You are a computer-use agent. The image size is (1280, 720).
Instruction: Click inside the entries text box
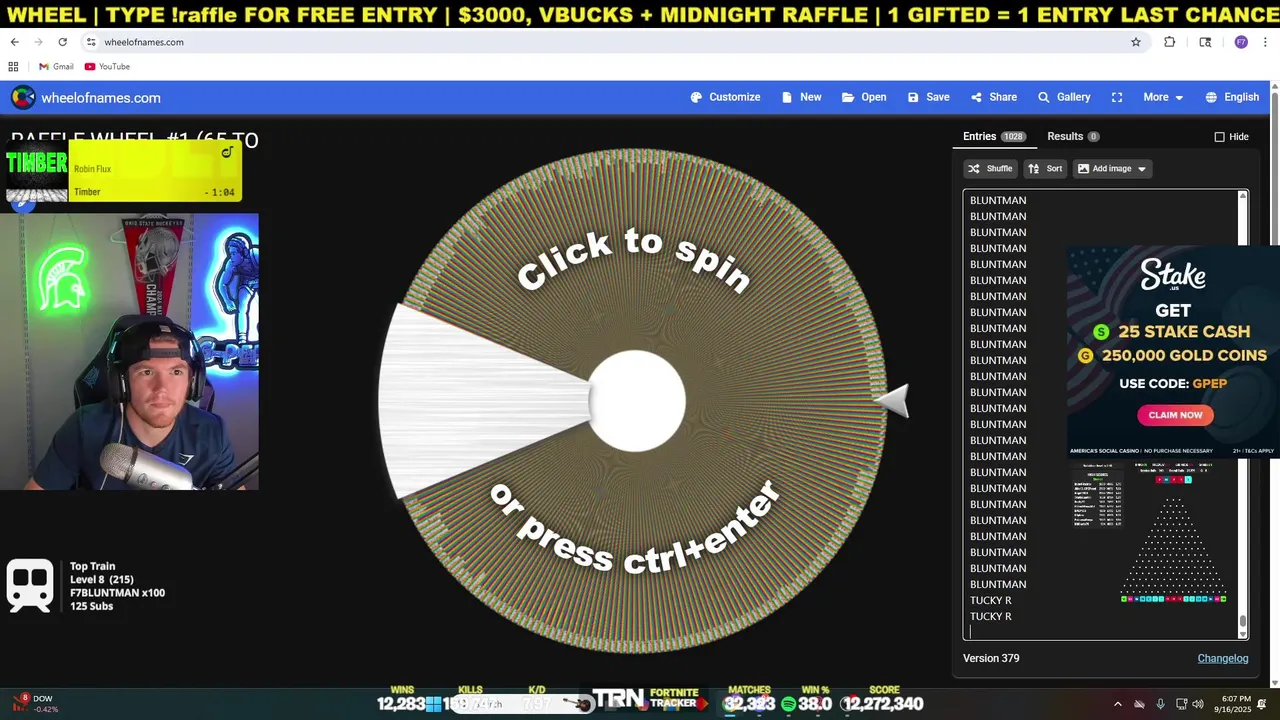[1105, 414]
